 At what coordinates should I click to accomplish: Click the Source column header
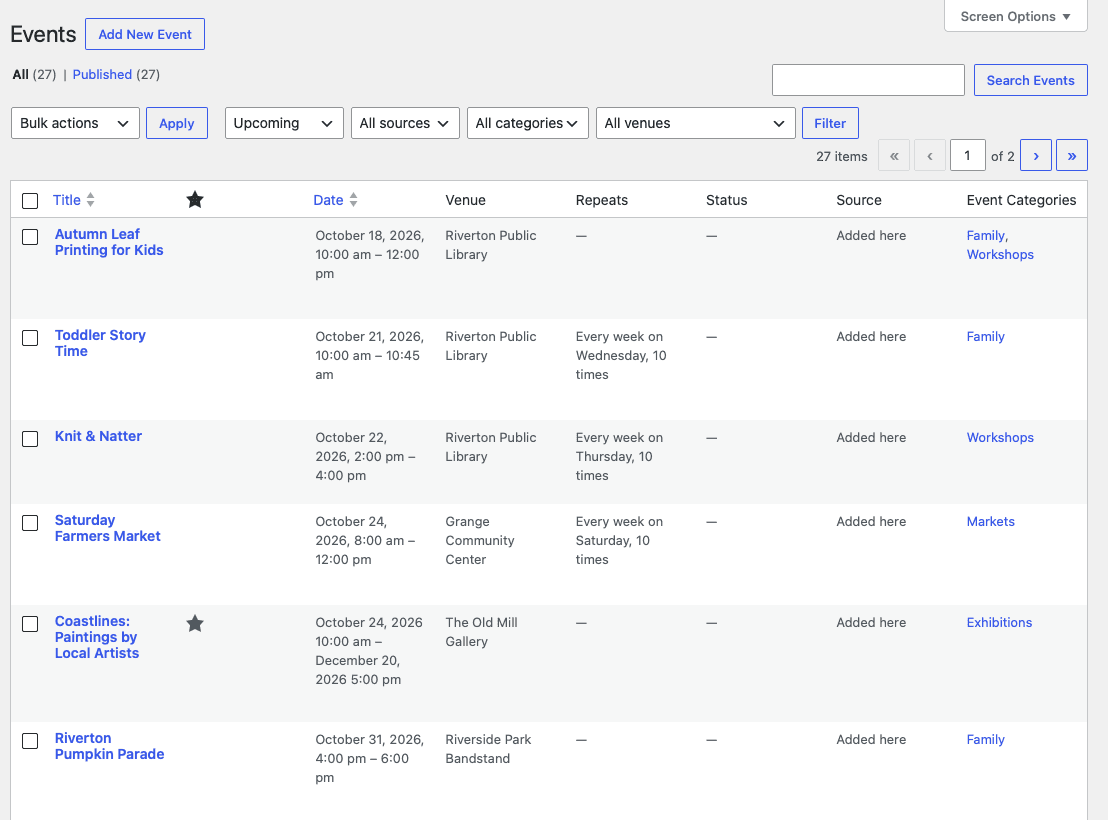click(x=859, y=200)
